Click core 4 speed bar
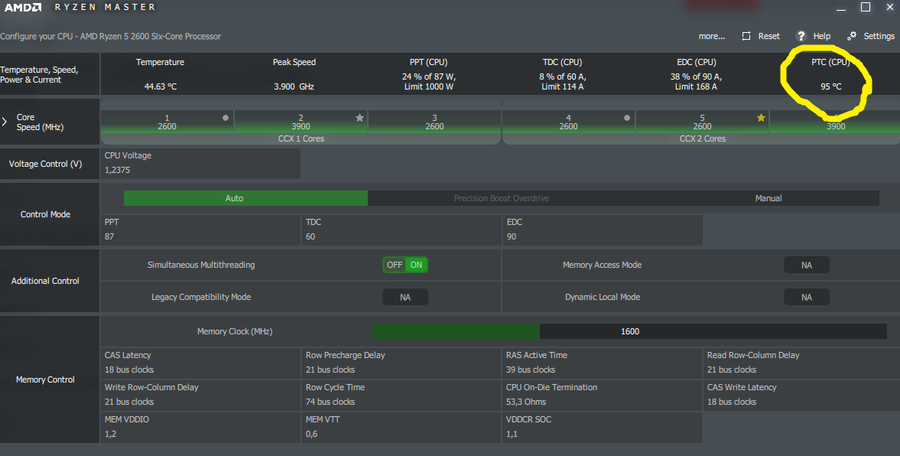 coord(568,122)
